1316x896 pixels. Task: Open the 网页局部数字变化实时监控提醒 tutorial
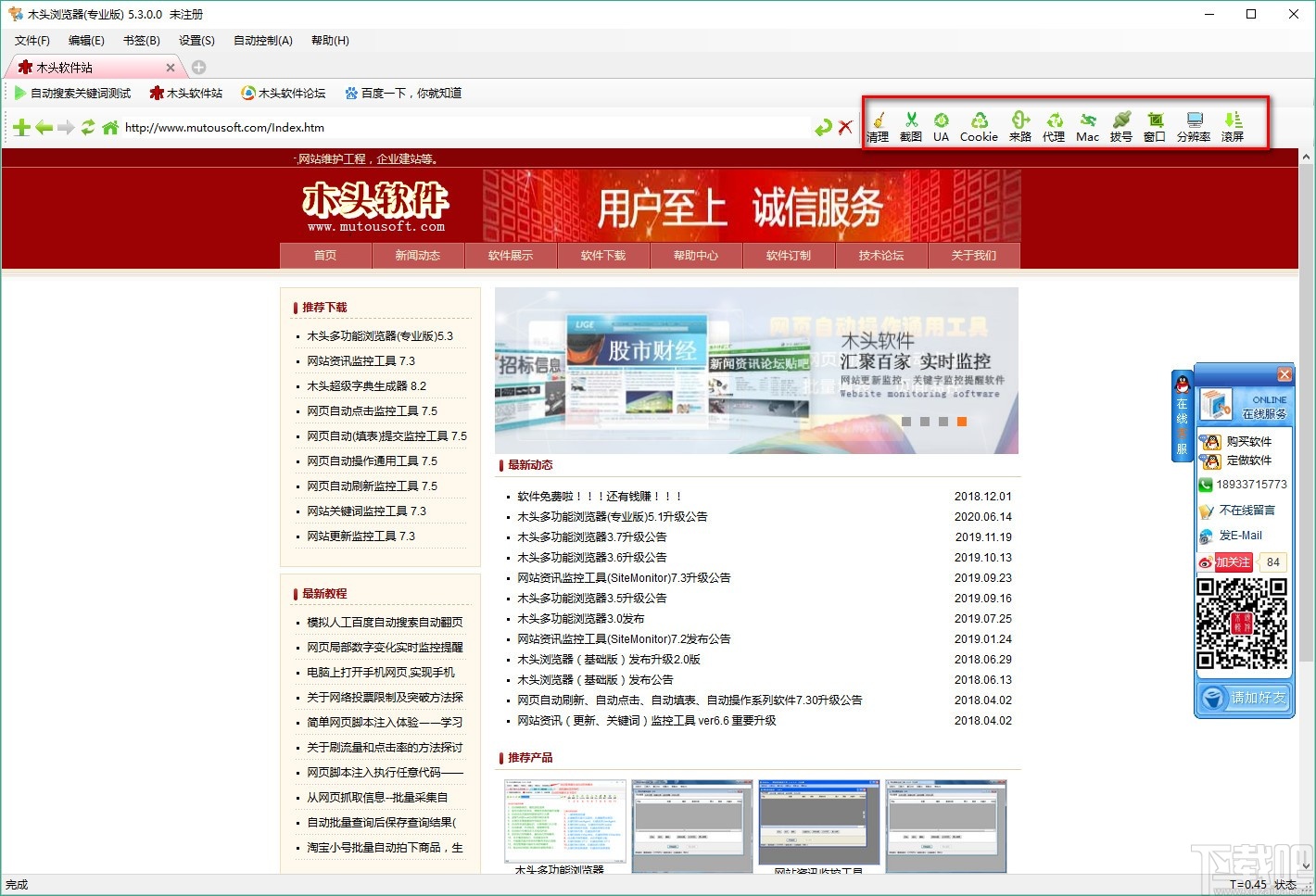385,648
